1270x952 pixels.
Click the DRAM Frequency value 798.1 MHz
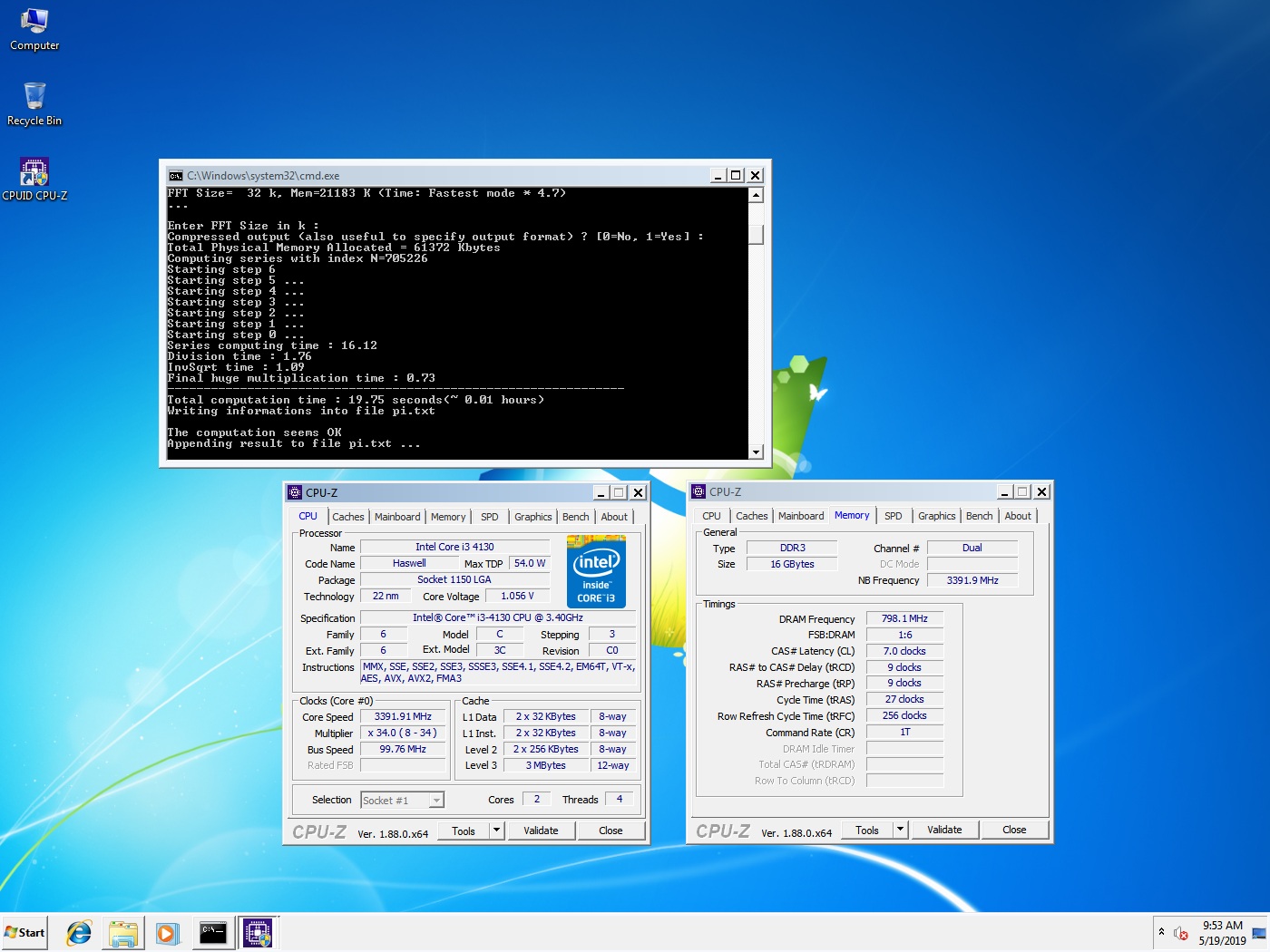point(904,618)
